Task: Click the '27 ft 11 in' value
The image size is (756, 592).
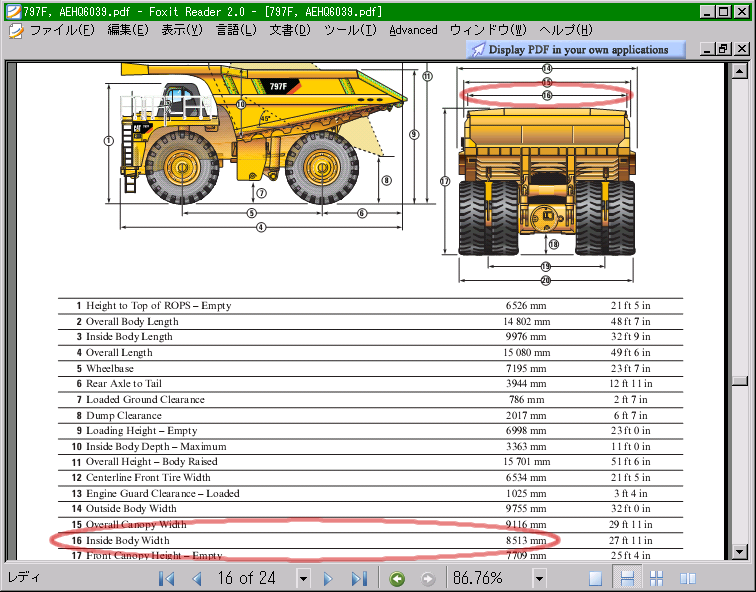Action: pos(631,540)
